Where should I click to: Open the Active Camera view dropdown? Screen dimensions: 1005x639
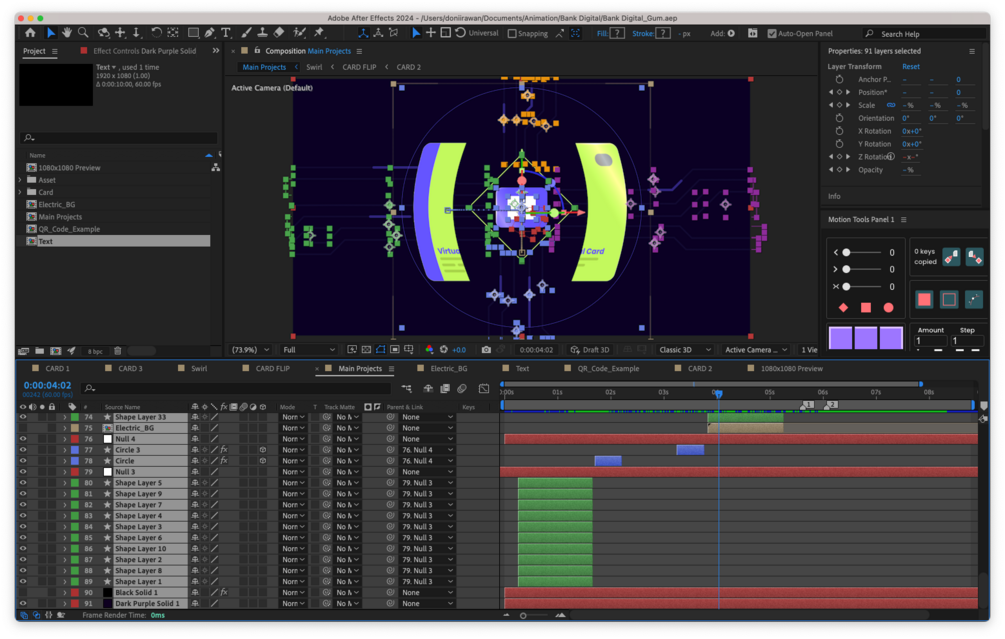point(756,350)
